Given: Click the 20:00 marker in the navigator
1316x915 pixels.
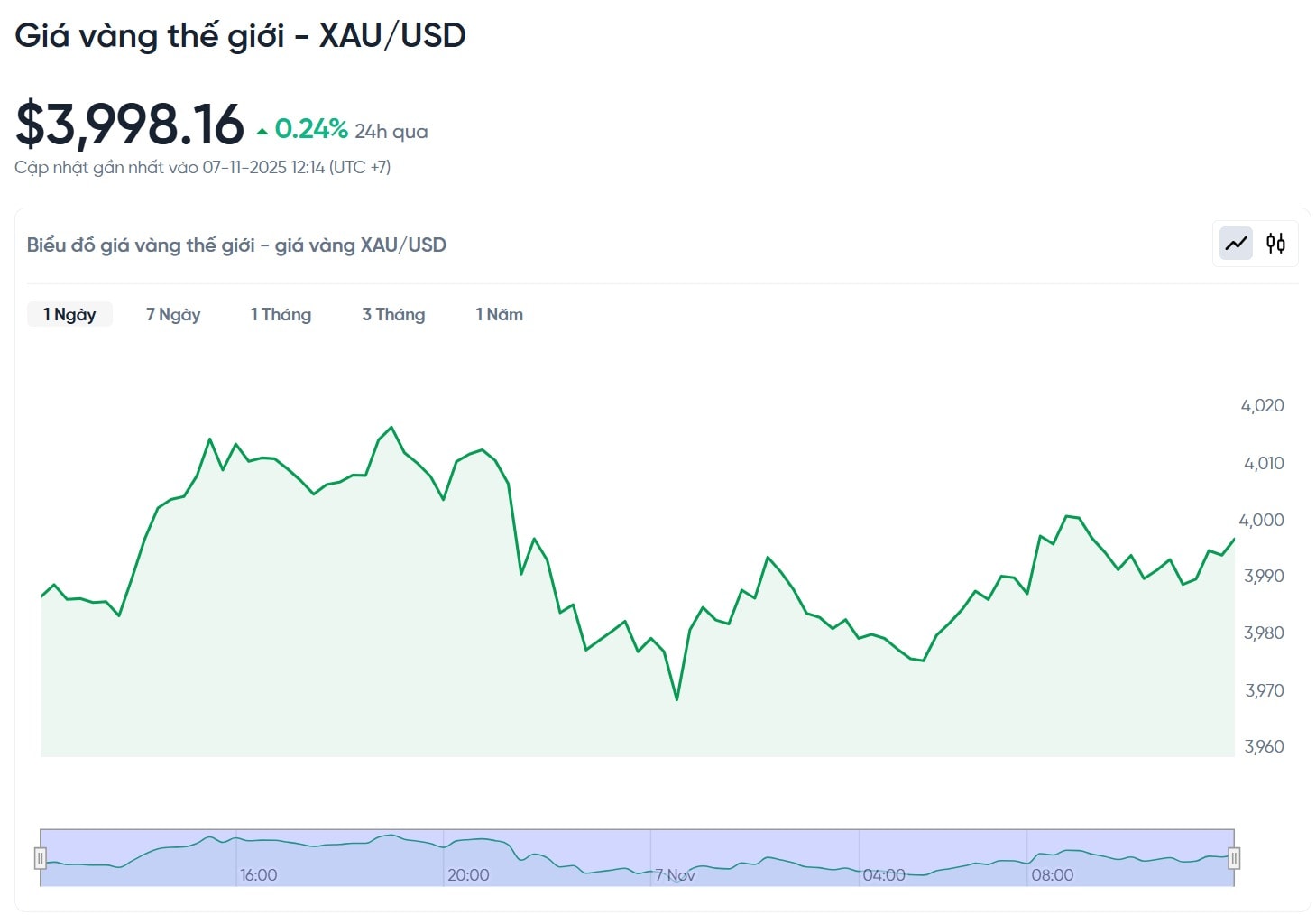Looking at the screenshot, I should [468, 874].
